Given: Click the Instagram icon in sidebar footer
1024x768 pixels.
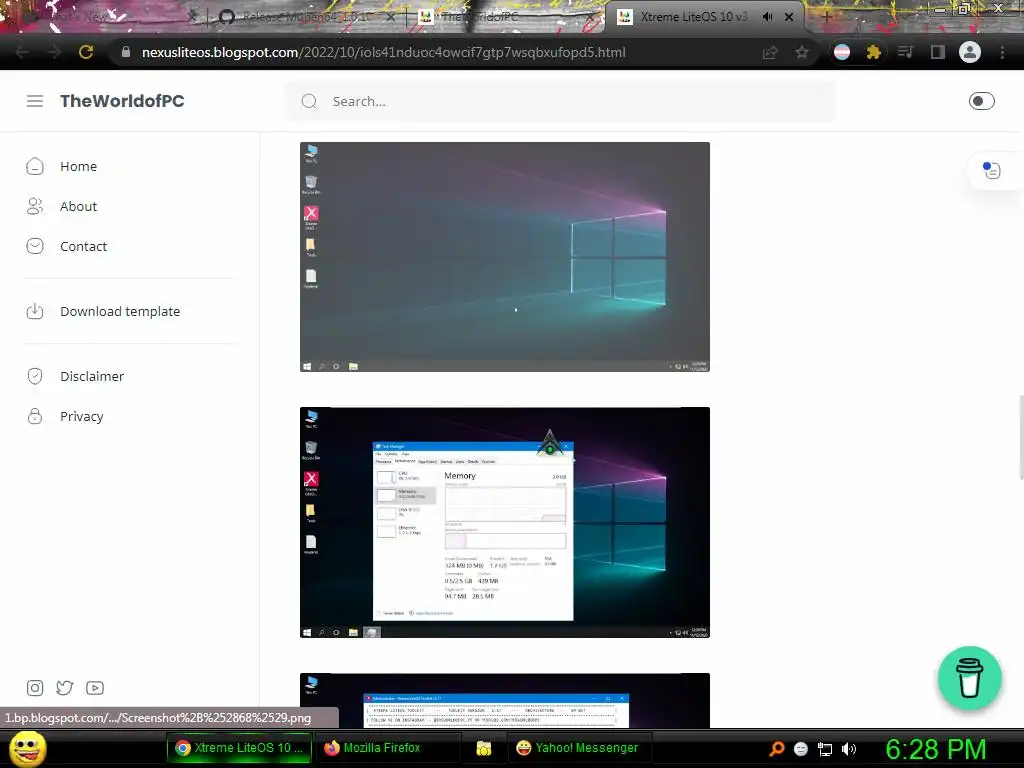Looking at the screenshot, I should click(x=35, y=688).
